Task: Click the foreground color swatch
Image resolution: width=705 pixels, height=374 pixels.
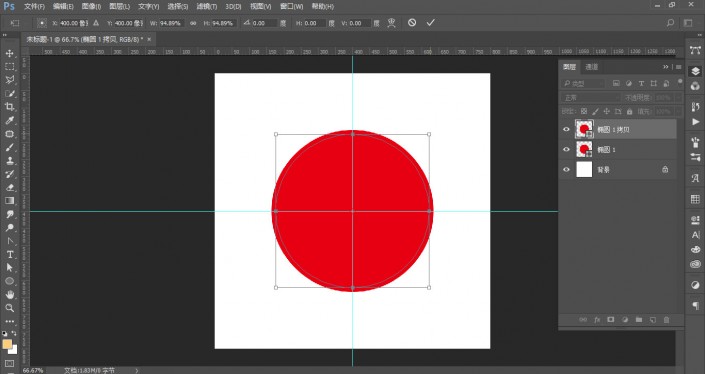Action: pyautogui.click(x=7, y=344)
